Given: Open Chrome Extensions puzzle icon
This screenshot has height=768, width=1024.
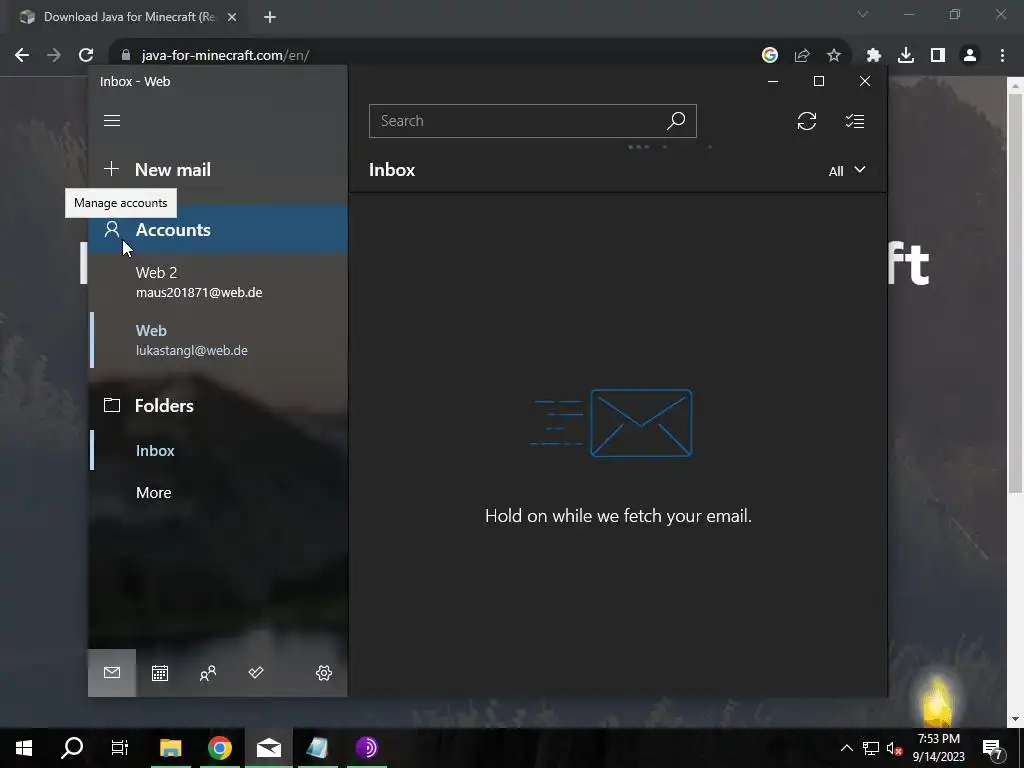Looking at the screenshot, I should 874,56.
